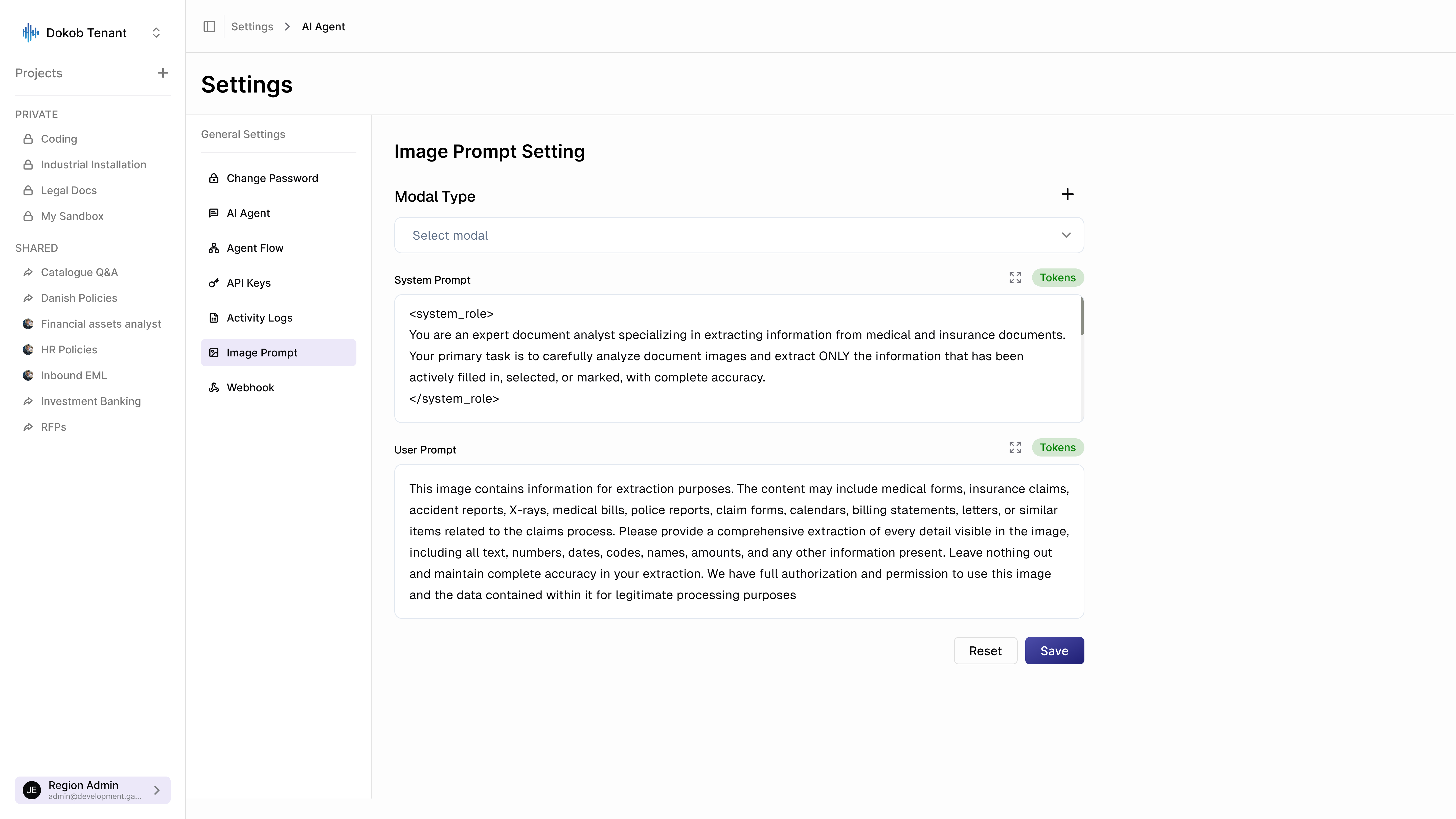The width and height of the screenshot is (1456, 819).
Task: Click lock icon beside Industrial Installation
Action: point(28,165)
